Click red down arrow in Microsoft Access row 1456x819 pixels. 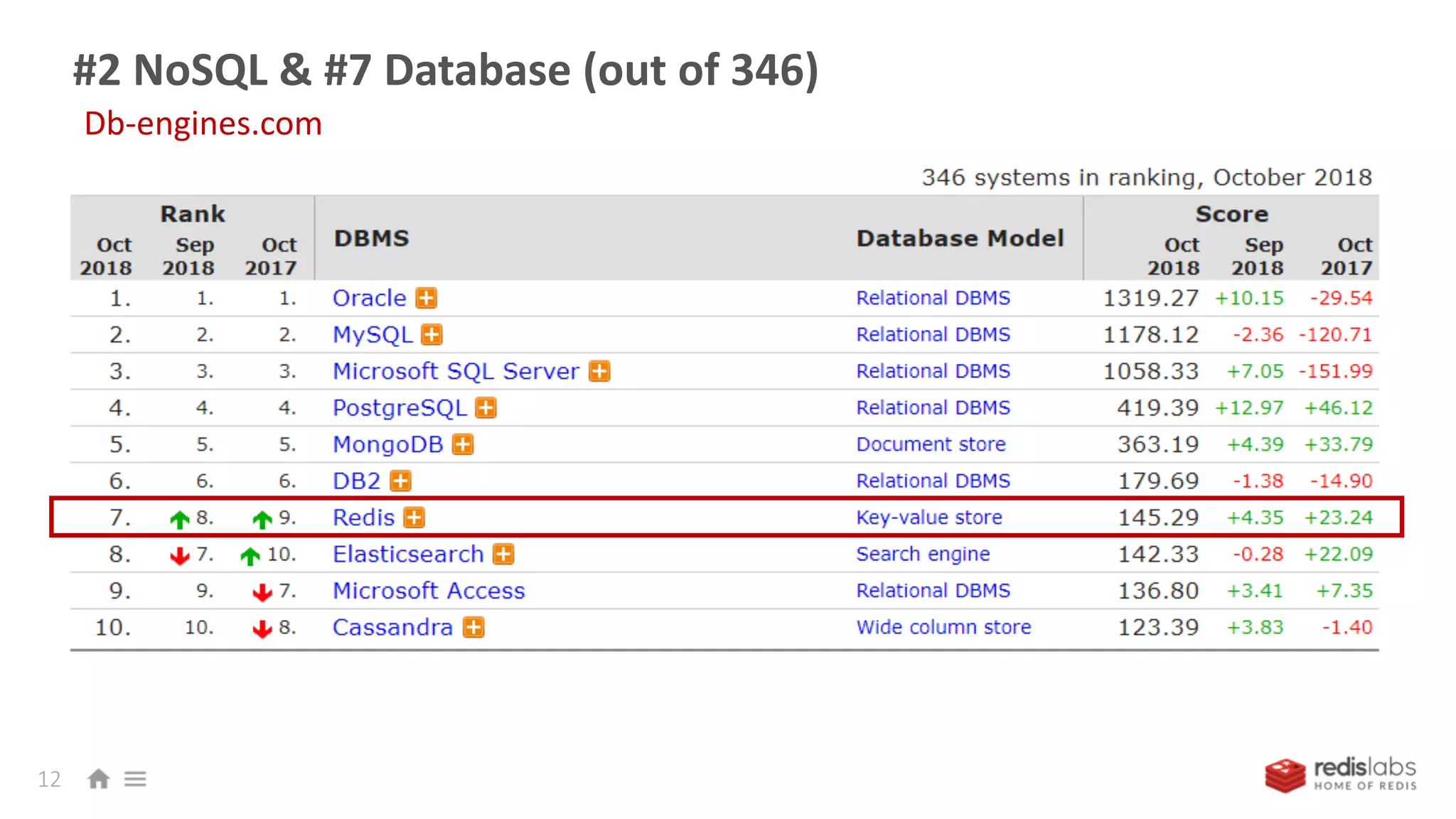(262, 592)
